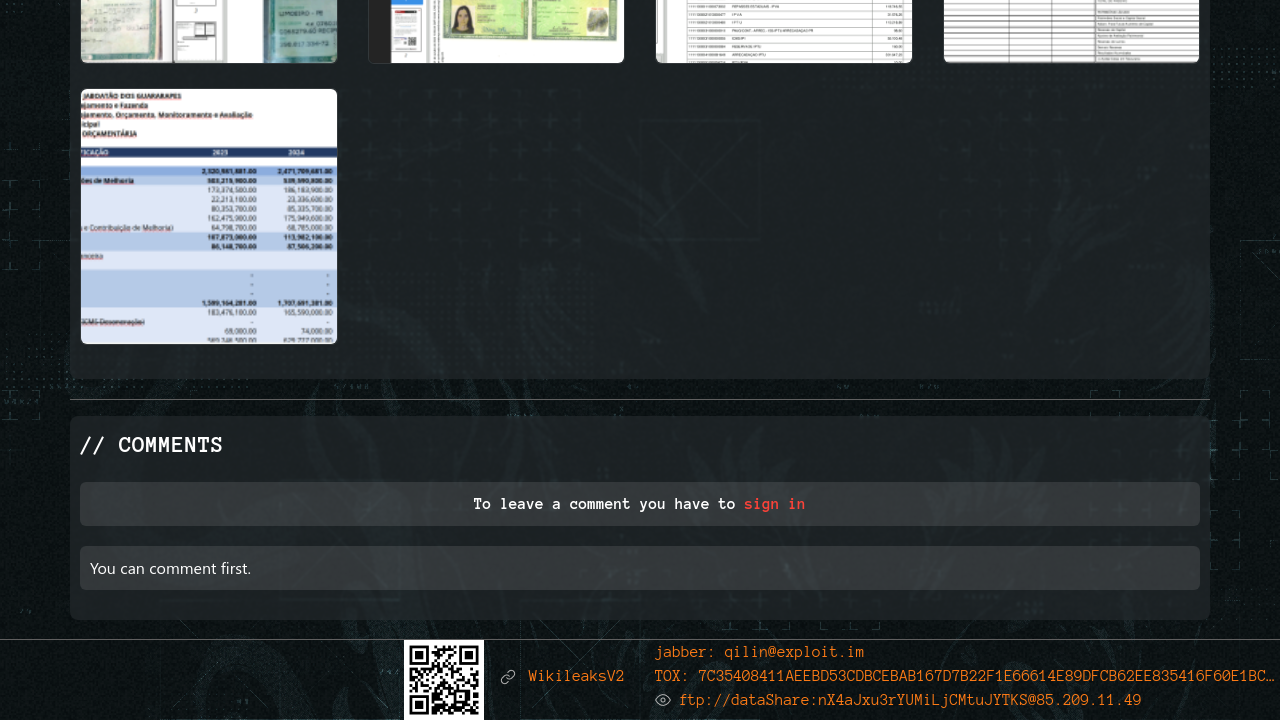
Task: Click the "// COMMENTS" section heading
Action: coord(151,446)
